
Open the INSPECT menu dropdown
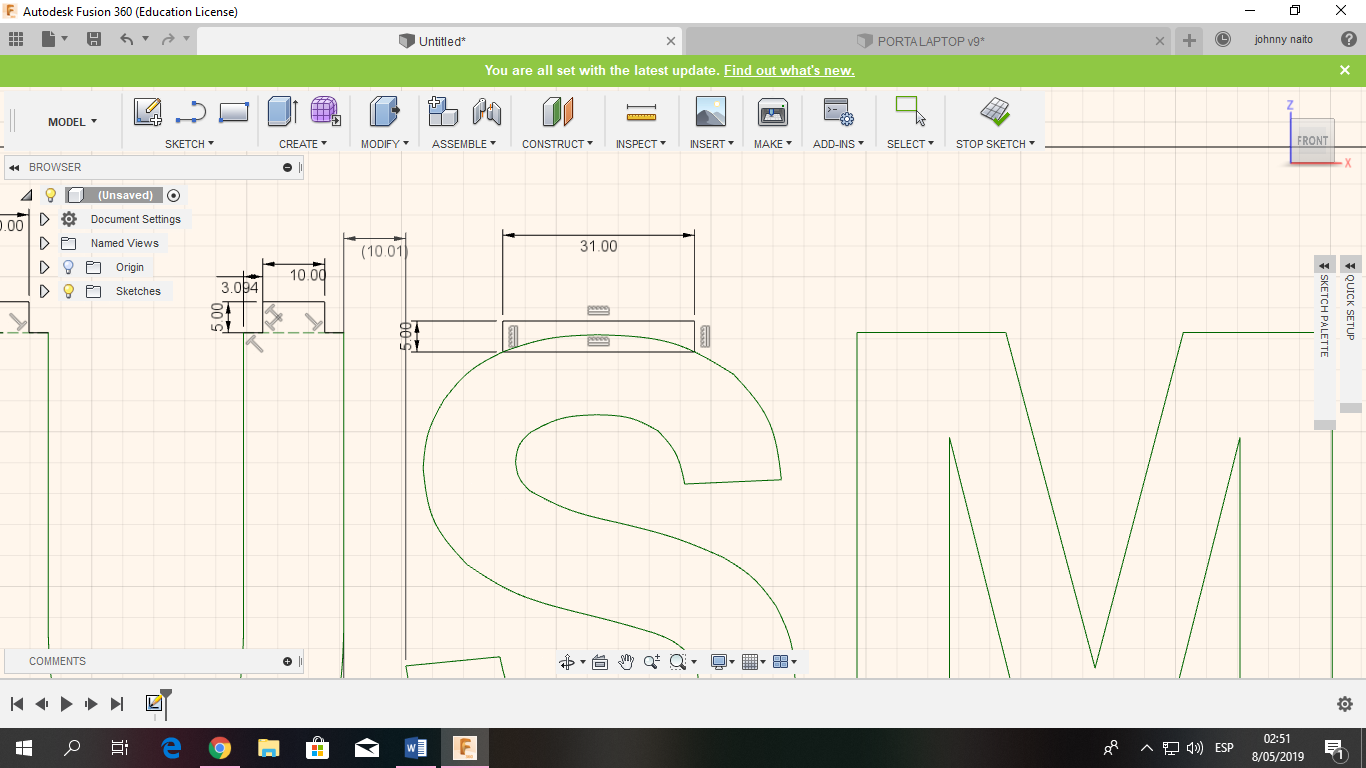(x=641, y=144)
